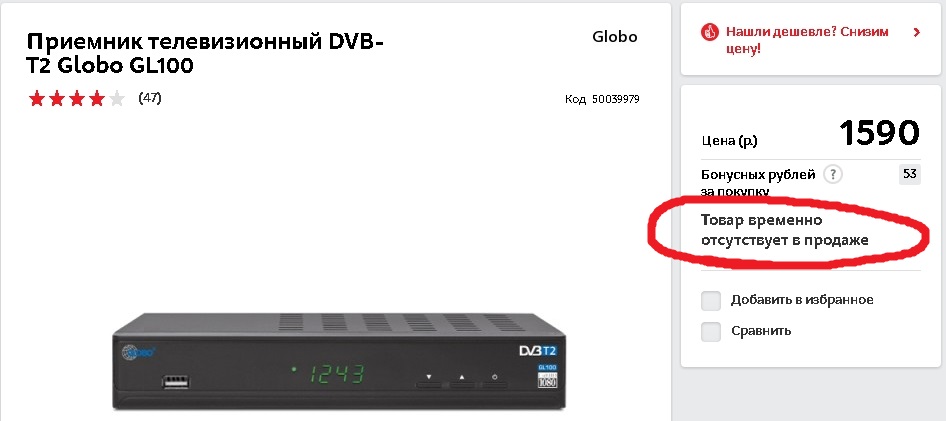Click the red thumbs-up icon
946x421 pixels.
coord(710,32)
